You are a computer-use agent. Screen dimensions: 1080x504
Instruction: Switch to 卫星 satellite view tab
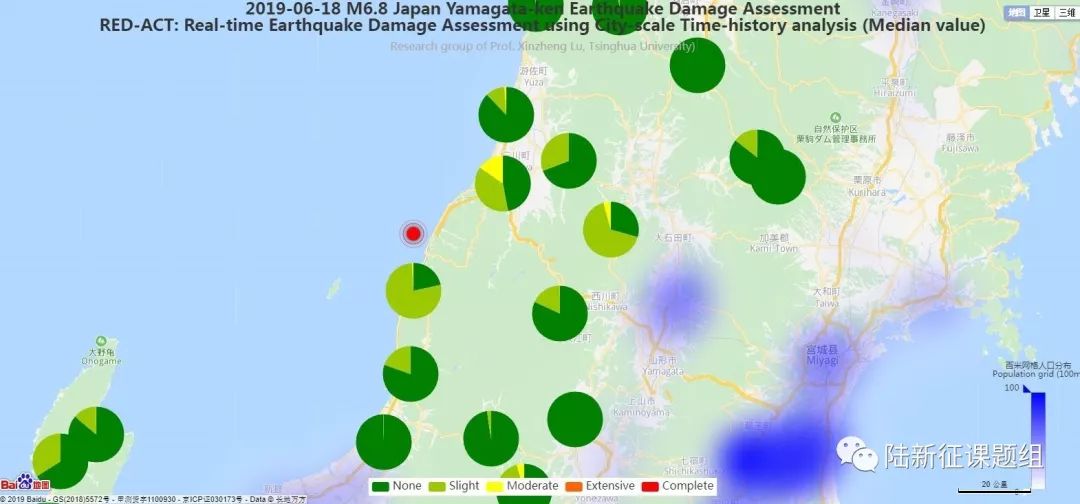pyautogui.click(x=1042, y=12)
